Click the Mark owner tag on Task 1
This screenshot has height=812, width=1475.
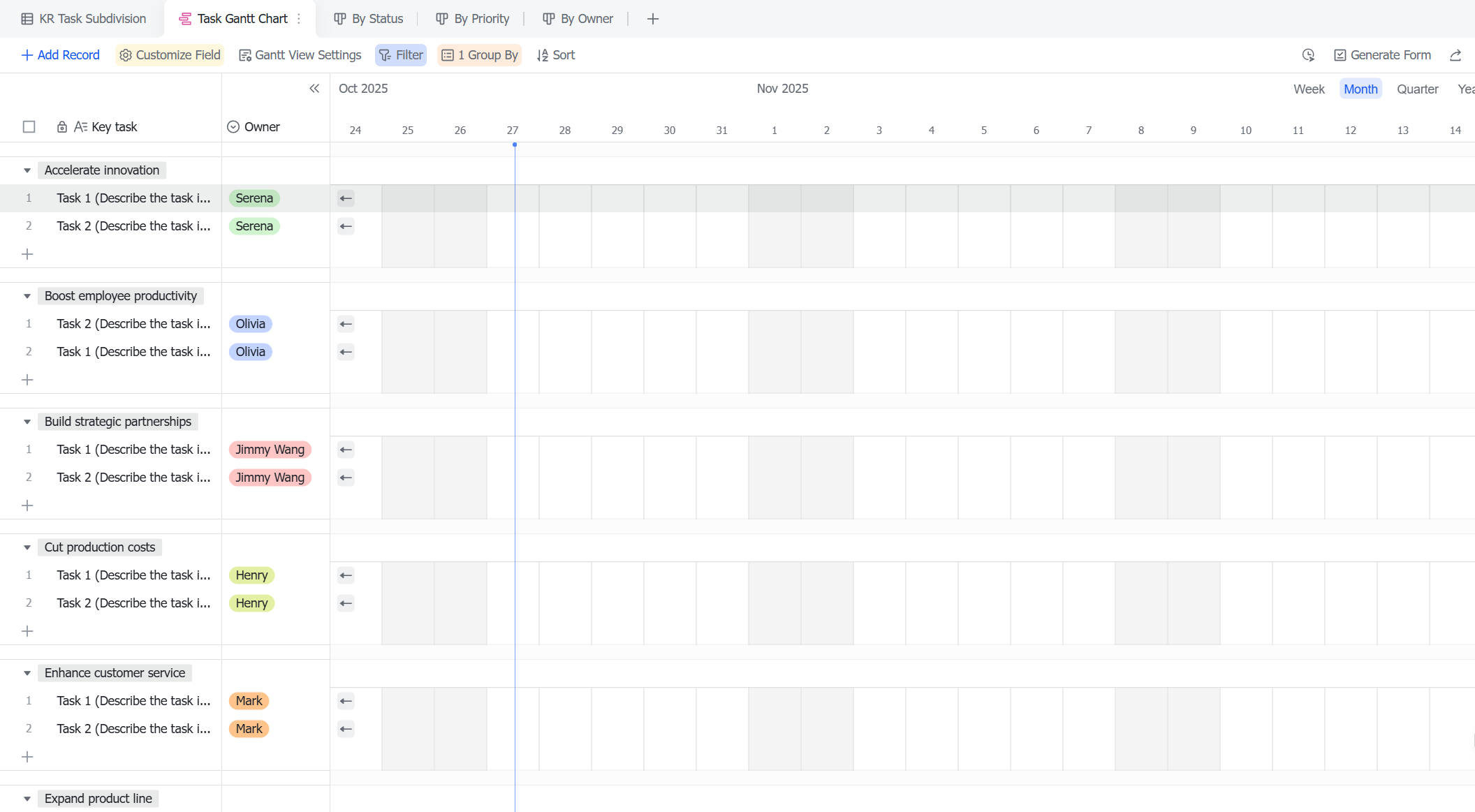pyautogui.click(x=249, y=701)
